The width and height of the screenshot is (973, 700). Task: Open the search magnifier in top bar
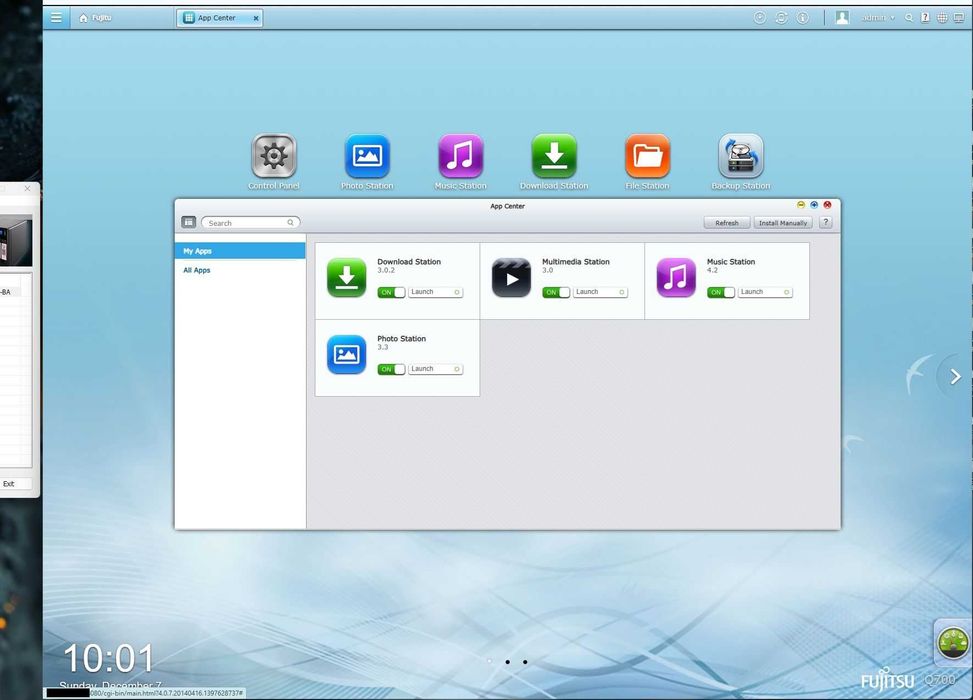click(908, 18)
